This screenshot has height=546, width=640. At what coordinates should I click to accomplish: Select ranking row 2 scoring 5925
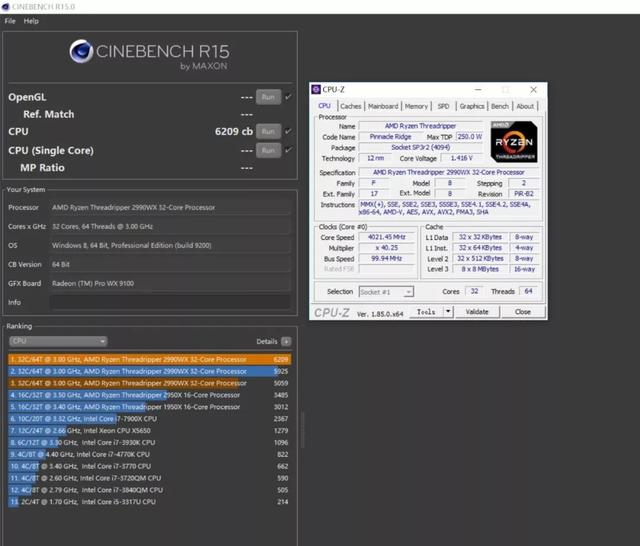point(149,371)
